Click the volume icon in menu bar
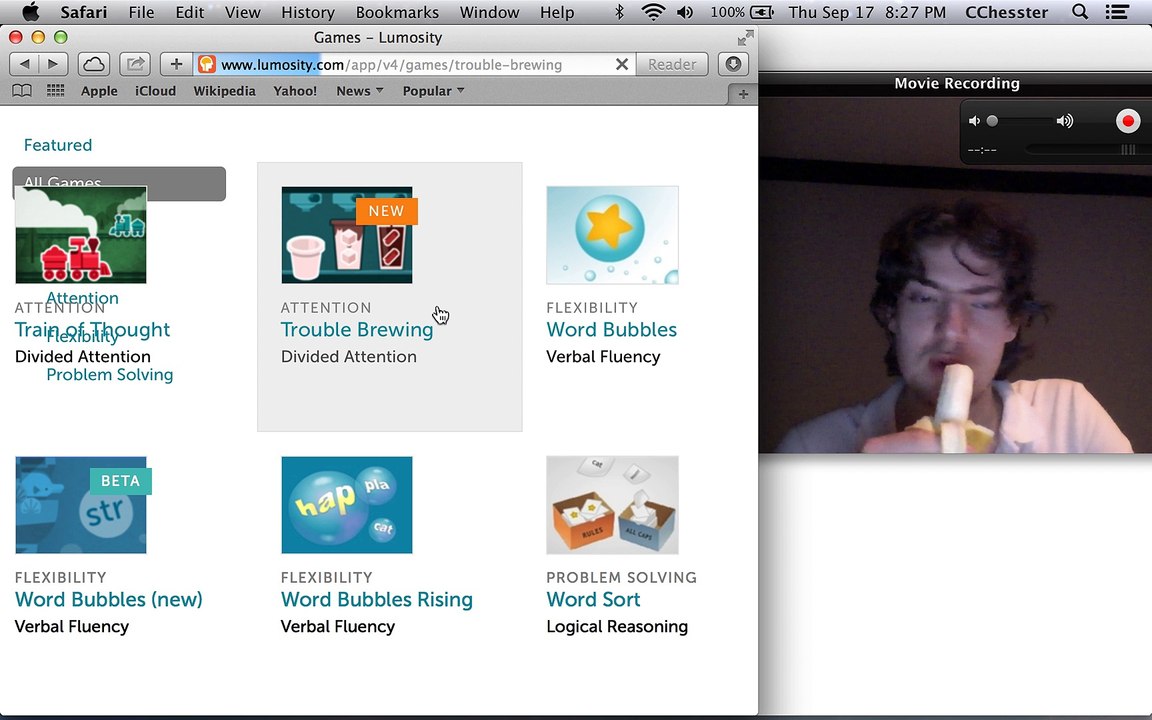This screenshot has height=720, width=1152. [685, 12]
